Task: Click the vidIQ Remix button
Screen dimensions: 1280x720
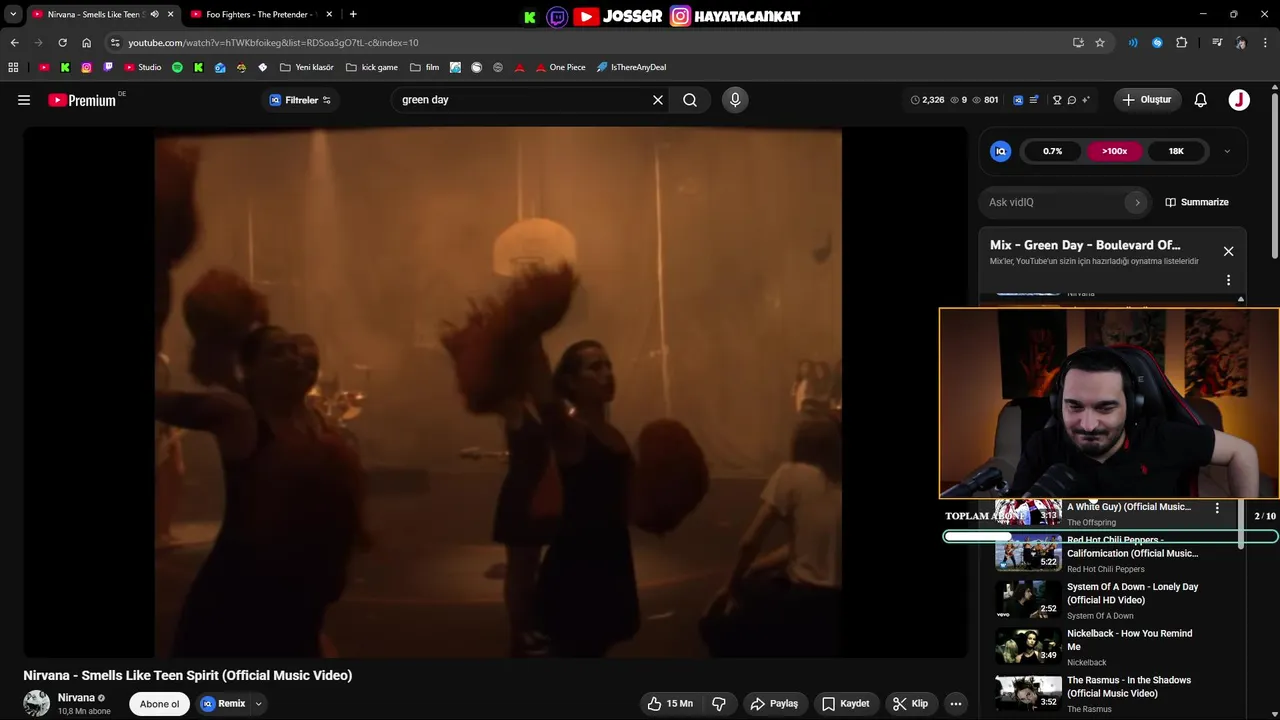Action: [223, 704]
